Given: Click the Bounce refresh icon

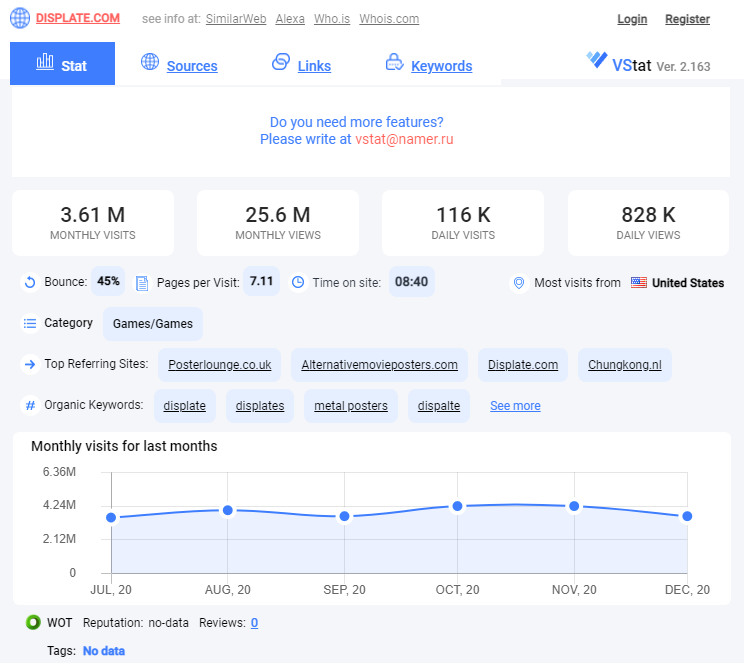Looking at the screenshot, I should coord(30,282).
